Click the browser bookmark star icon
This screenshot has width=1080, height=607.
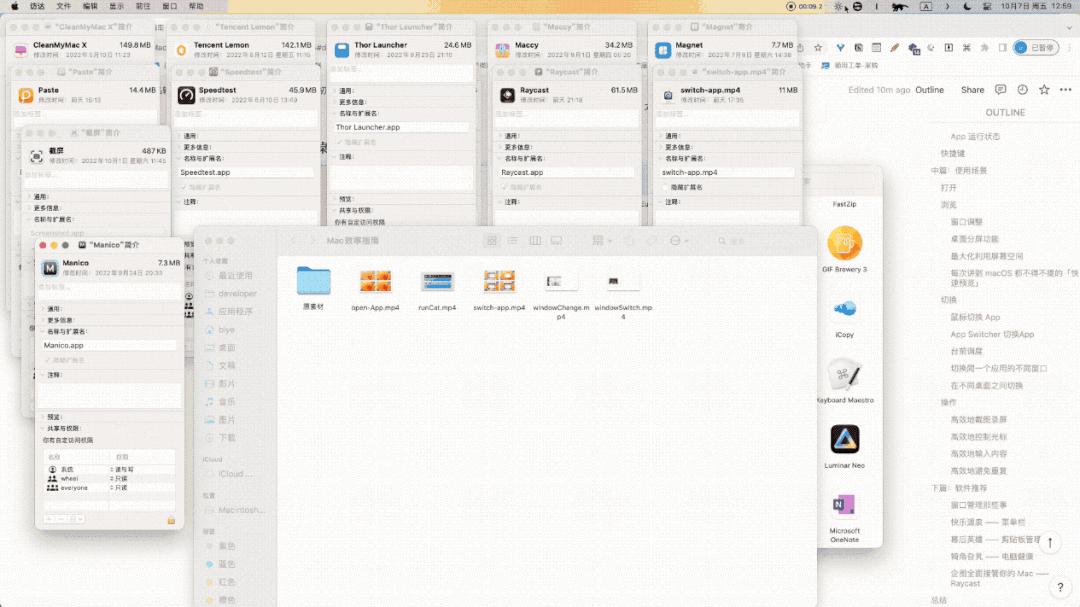coord(818,48)
